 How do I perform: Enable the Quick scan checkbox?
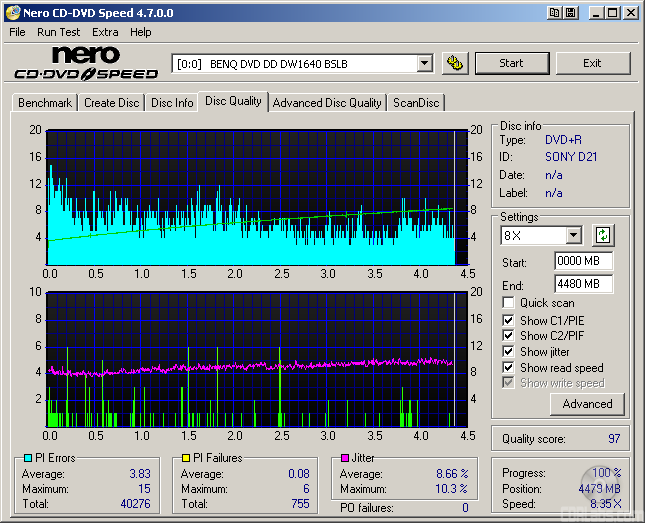click(509, 303)
